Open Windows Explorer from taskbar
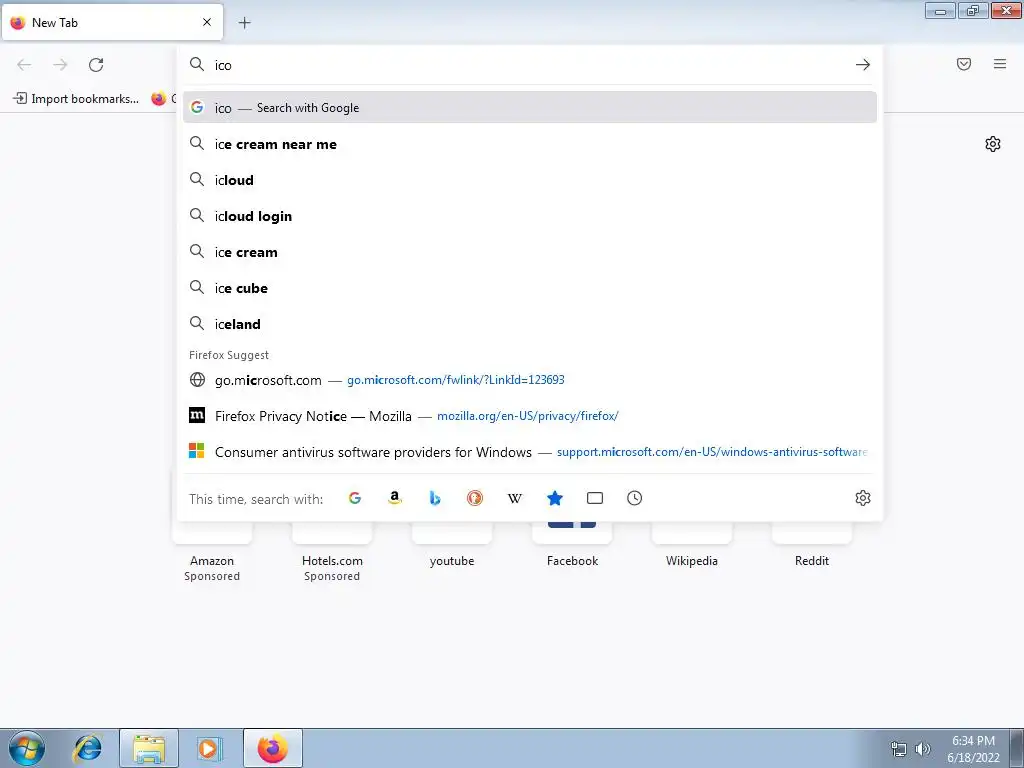 149,748
